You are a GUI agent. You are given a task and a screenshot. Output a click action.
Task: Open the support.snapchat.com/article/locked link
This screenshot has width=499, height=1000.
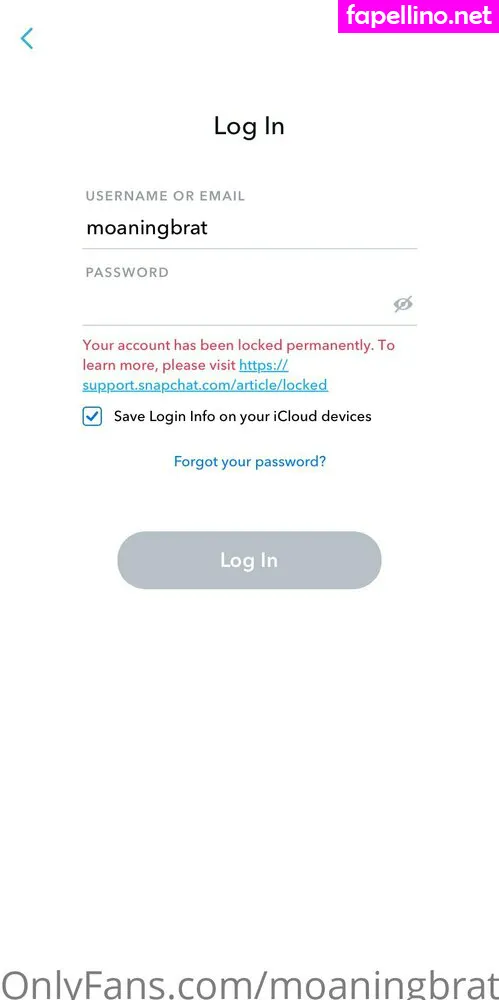tap(205, 385)
